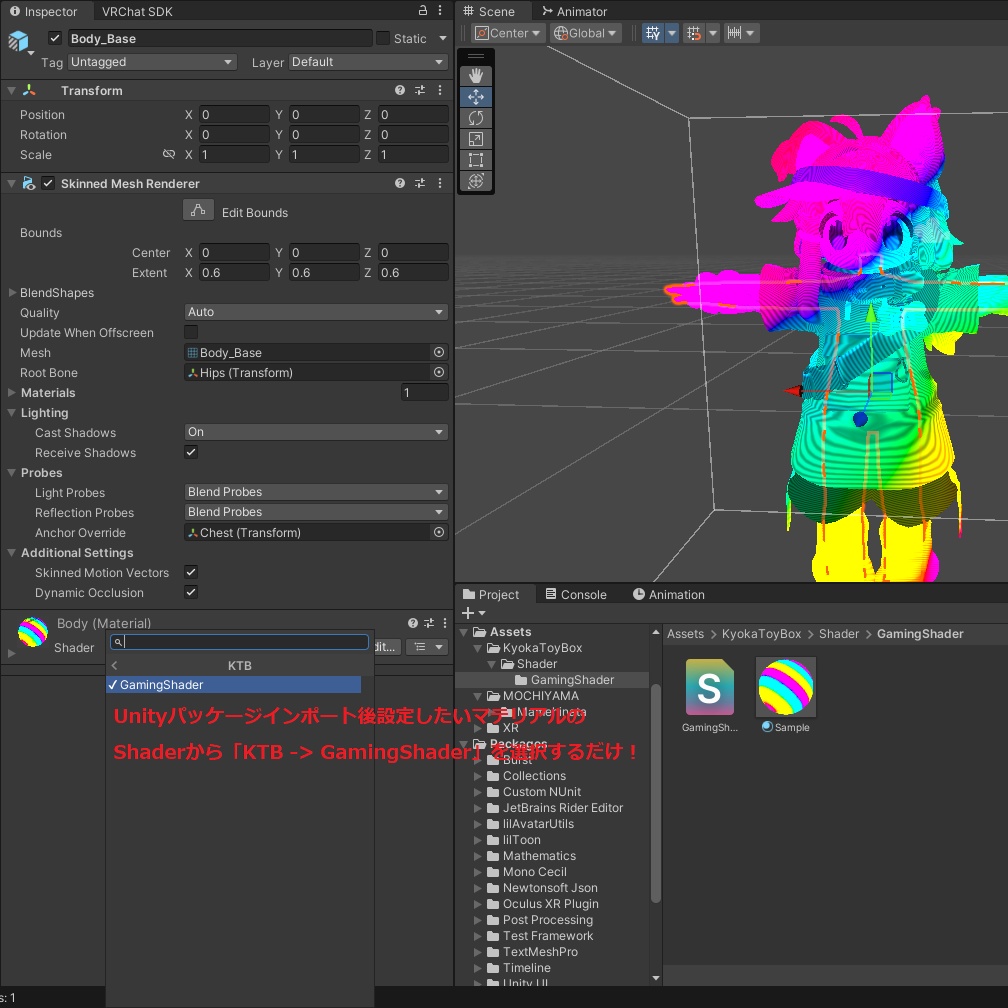Click the GameObject cube icon
Viewport: 1008px width, 1008px height.
pyautogui.click(x=19, y=40)
